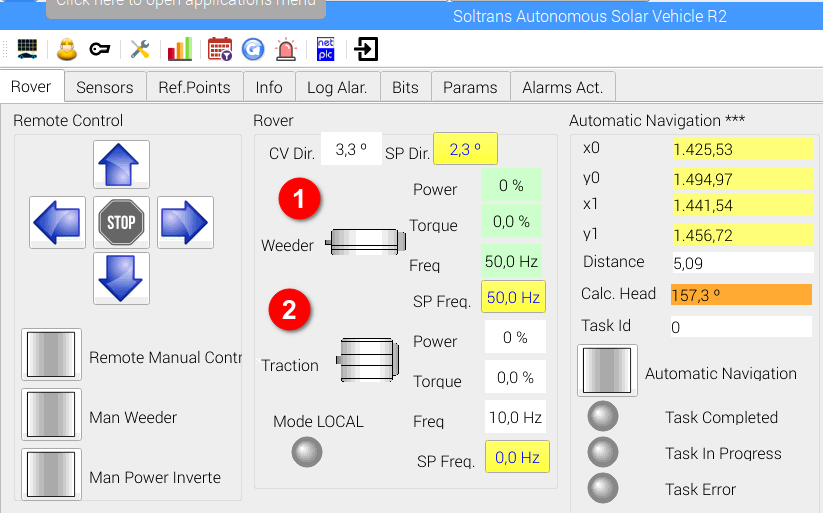The width and height of the screenshot is (823, 513).
Task: Open the Alarms Act. tab
Action: click(x=563, y=87)
